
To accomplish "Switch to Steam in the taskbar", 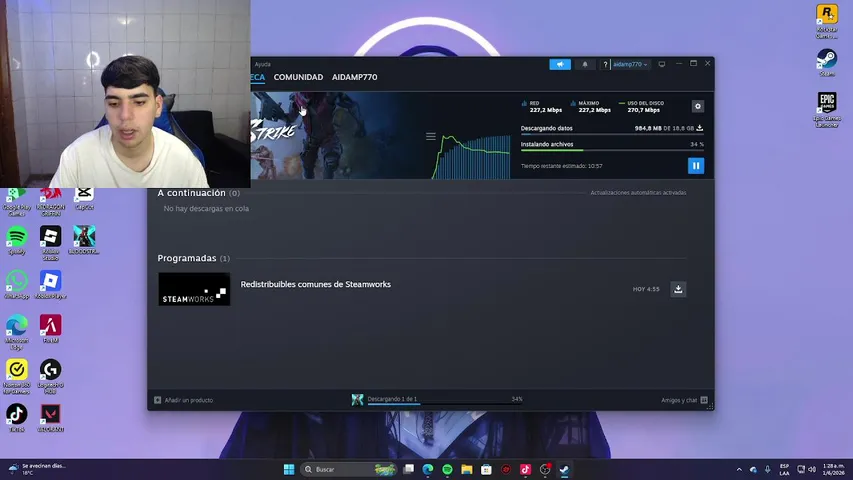I will [564, 469].
